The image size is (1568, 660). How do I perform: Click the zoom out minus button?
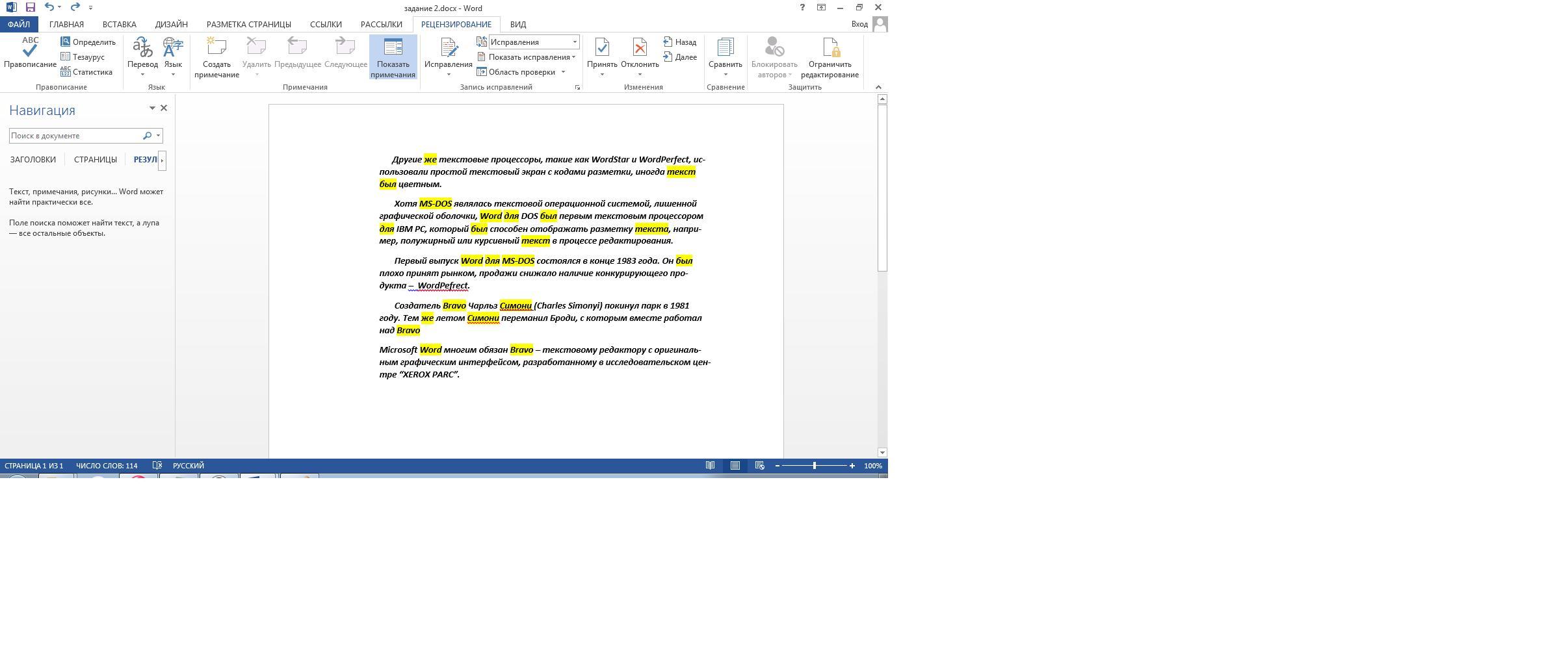coord(777,466)
